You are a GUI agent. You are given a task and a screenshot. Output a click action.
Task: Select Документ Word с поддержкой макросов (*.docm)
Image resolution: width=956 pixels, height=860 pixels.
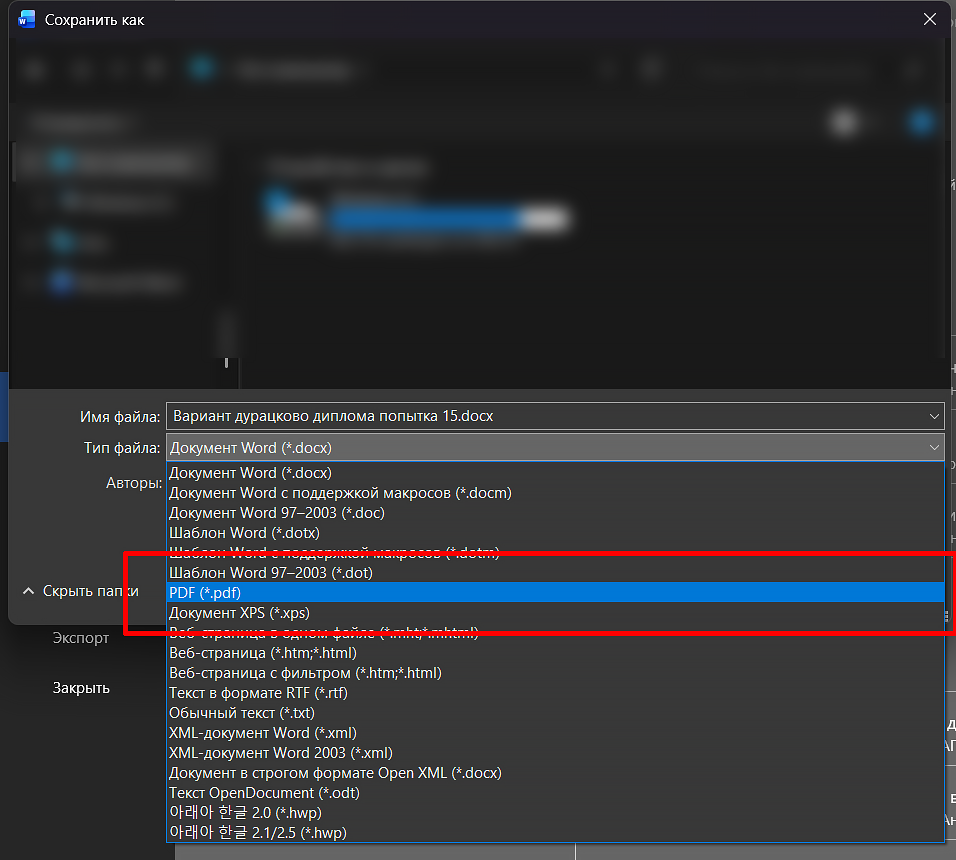(340, 493)
